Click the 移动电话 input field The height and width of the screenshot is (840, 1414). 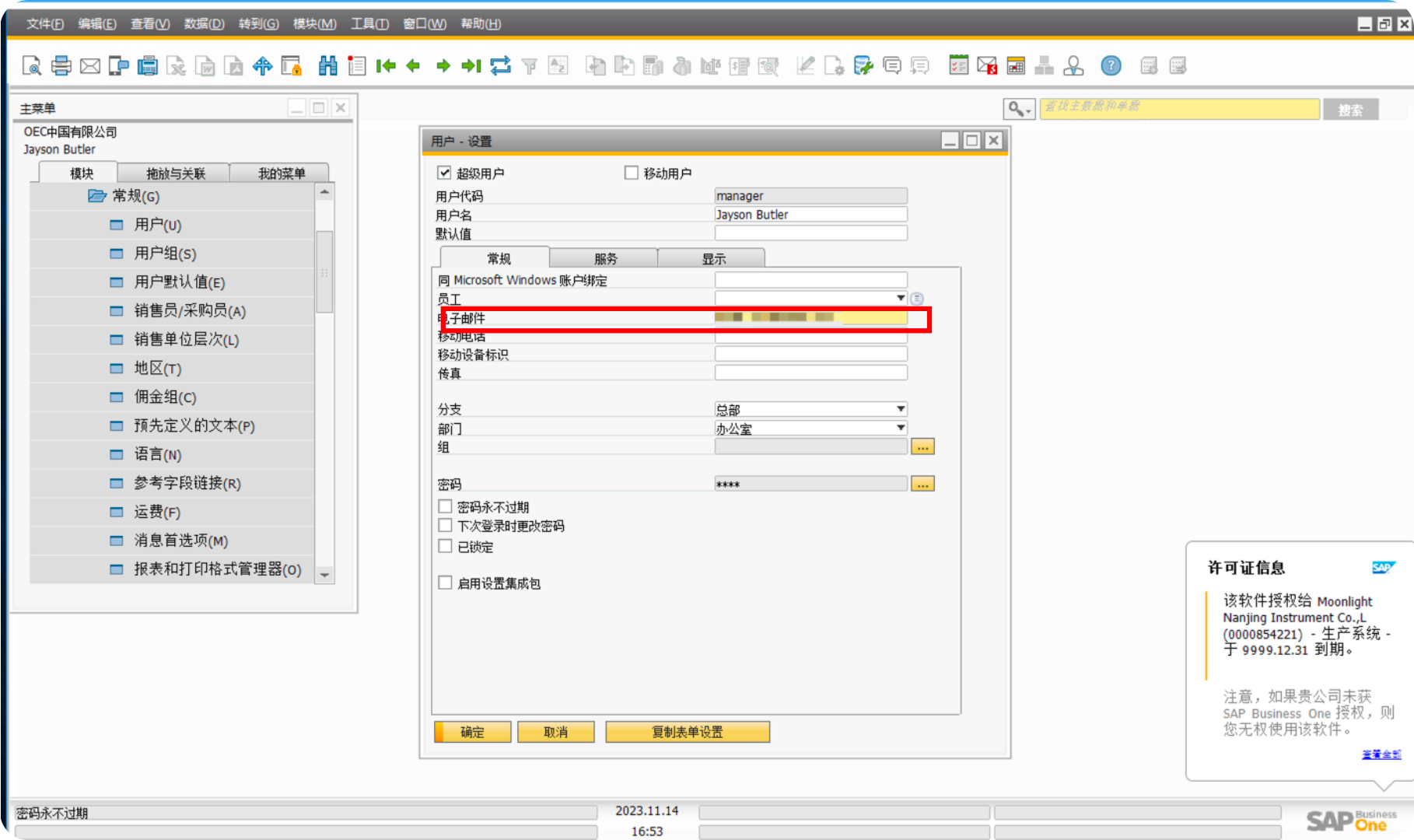[x=810, y=337]
